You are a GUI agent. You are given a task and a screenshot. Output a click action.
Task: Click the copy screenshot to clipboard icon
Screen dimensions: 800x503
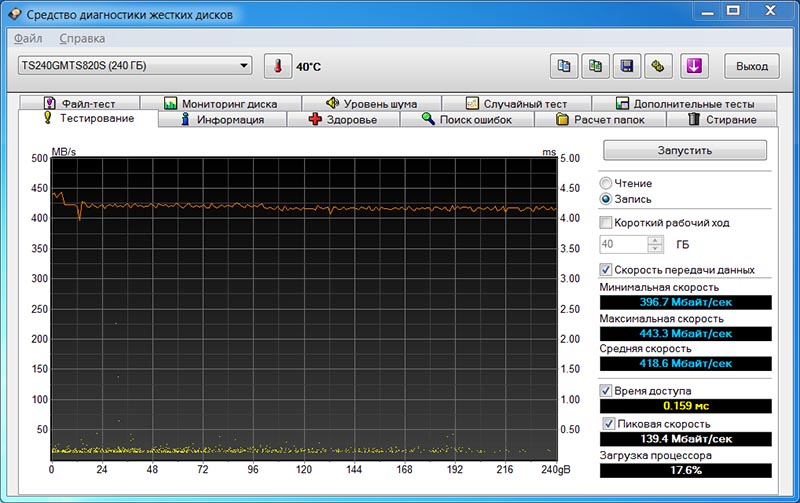(595, 66)
